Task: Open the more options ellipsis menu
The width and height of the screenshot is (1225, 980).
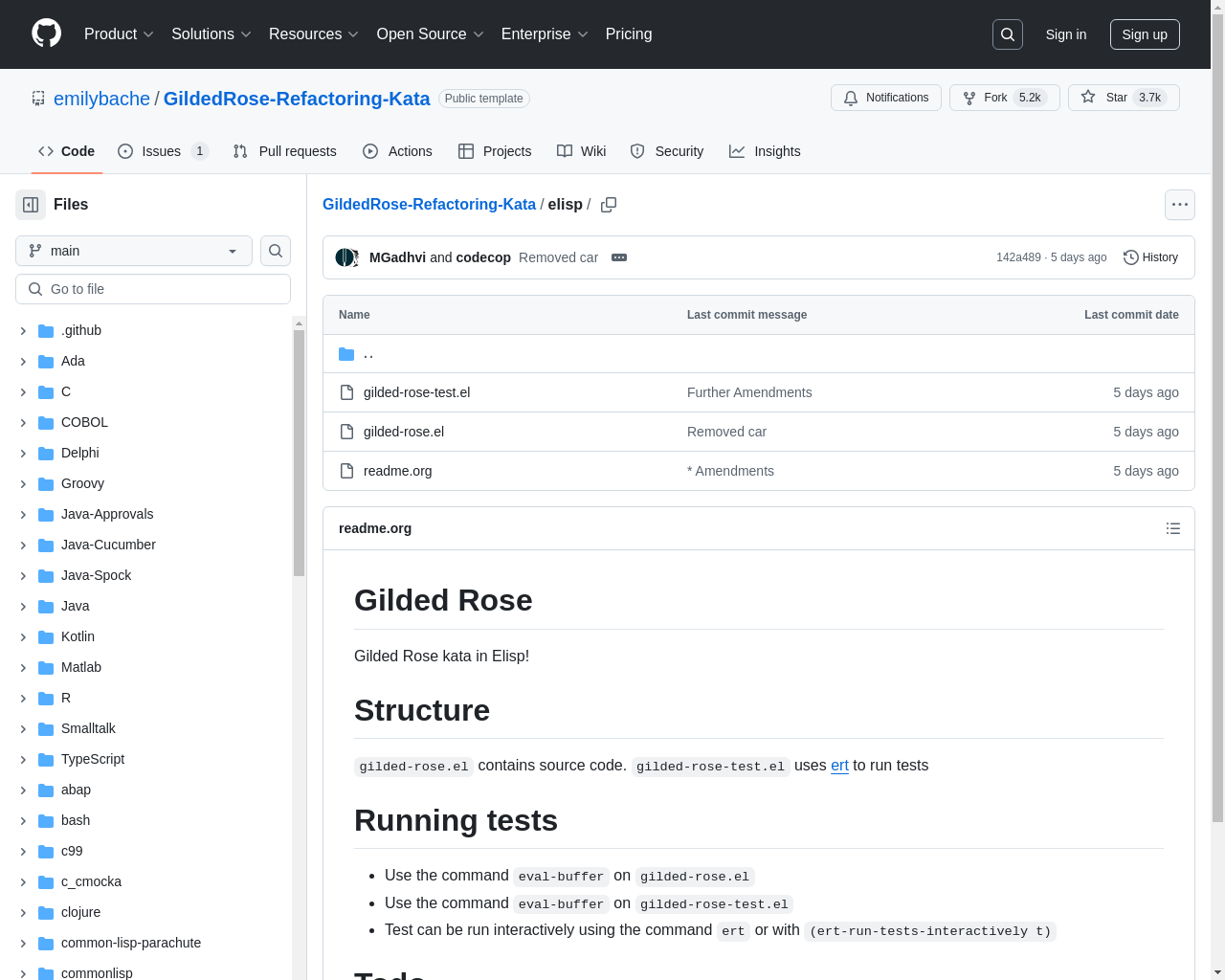Action: tap(1180, 205)
